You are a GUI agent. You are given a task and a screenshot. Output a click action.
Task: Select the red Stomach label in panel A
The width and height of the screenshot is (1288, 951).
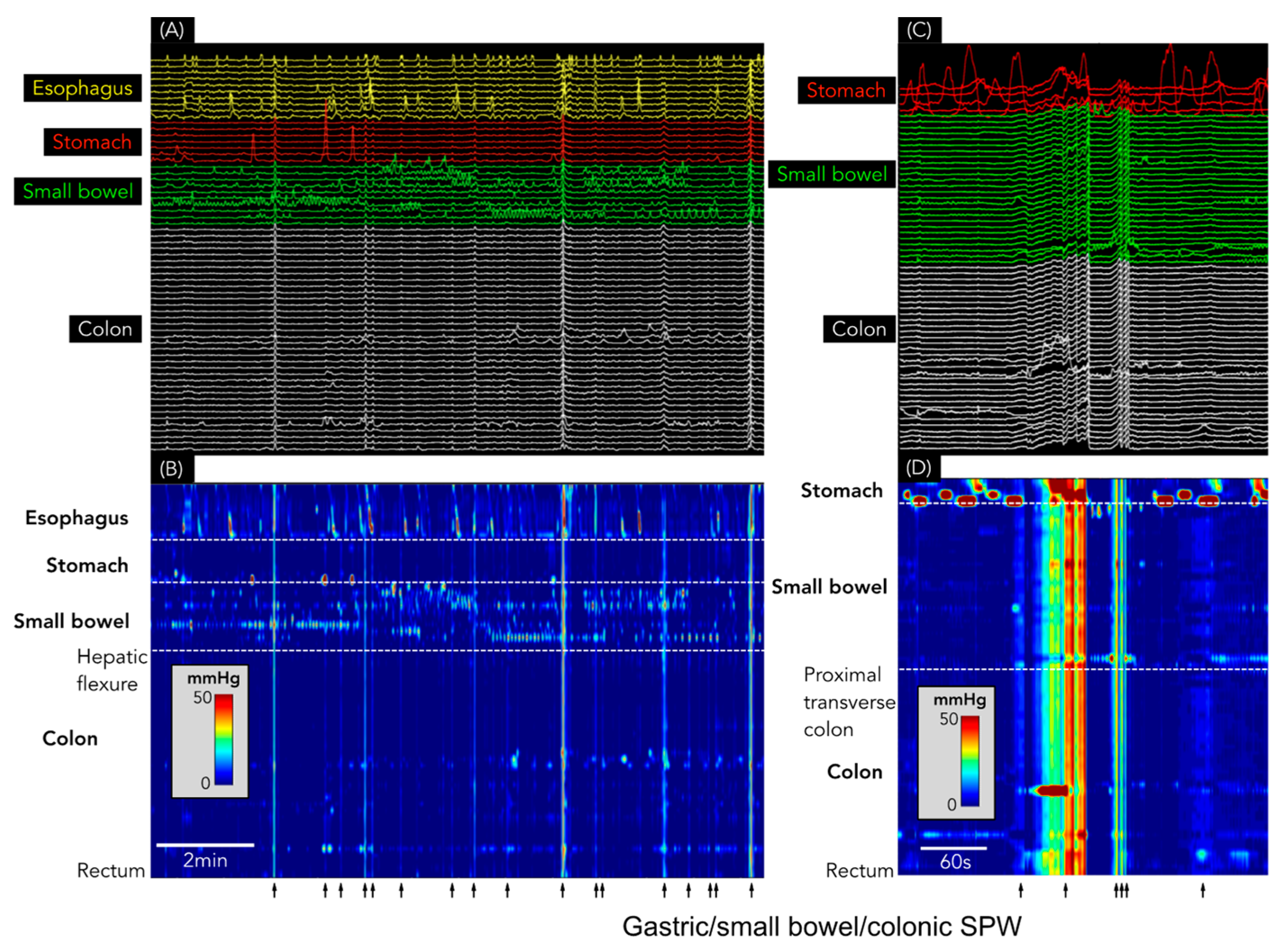click(92, 141)
